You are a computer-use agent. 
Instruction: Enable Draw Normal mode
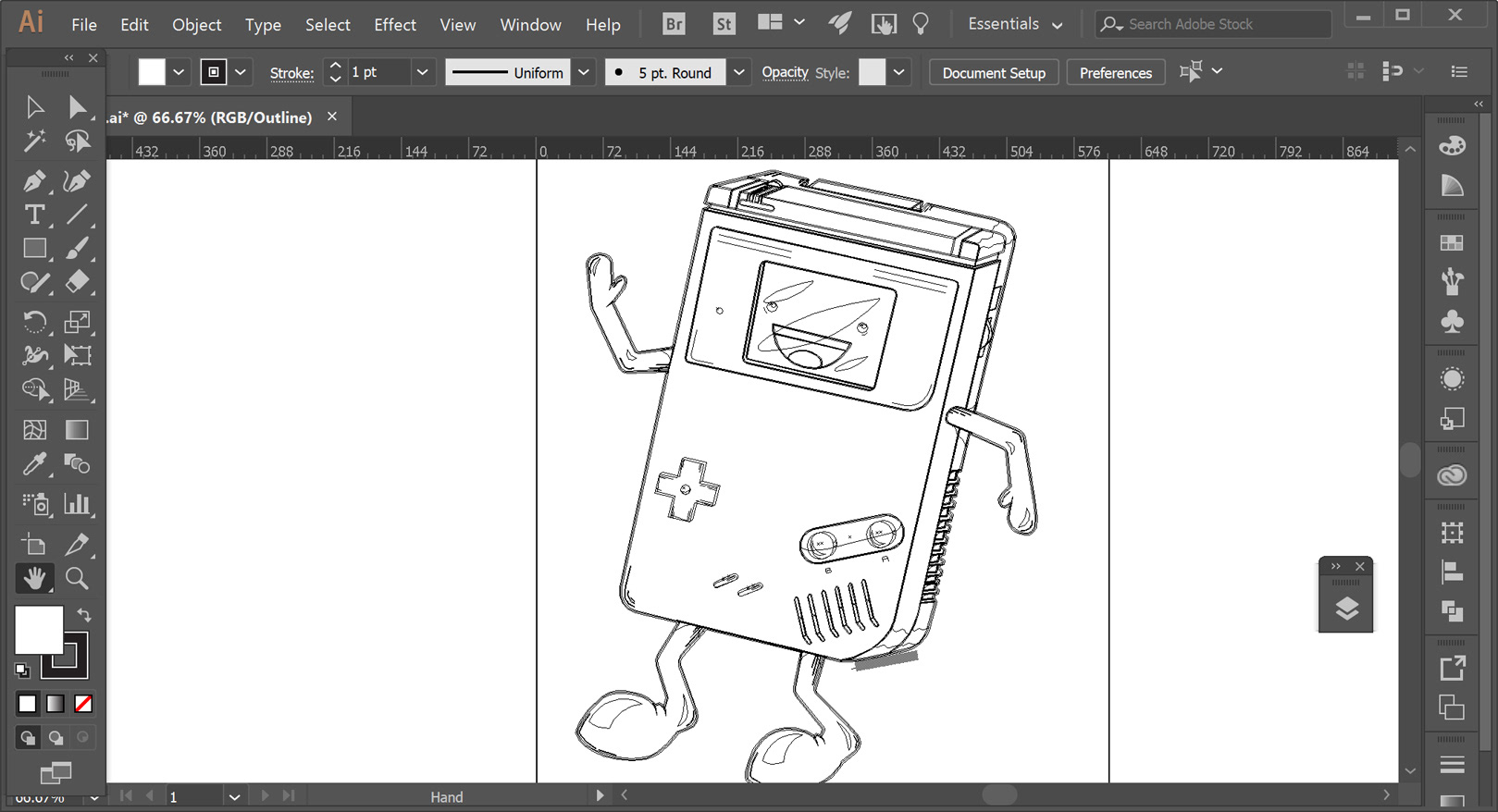click(x=28, y=737)
